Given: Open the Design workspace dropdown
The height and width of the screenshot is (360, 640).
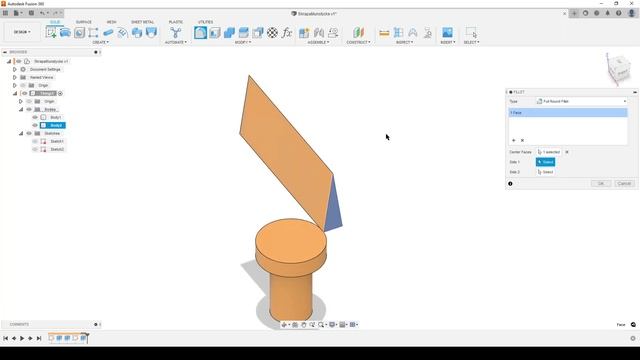Looking at the screenshot, I should [x=22, y=32].
